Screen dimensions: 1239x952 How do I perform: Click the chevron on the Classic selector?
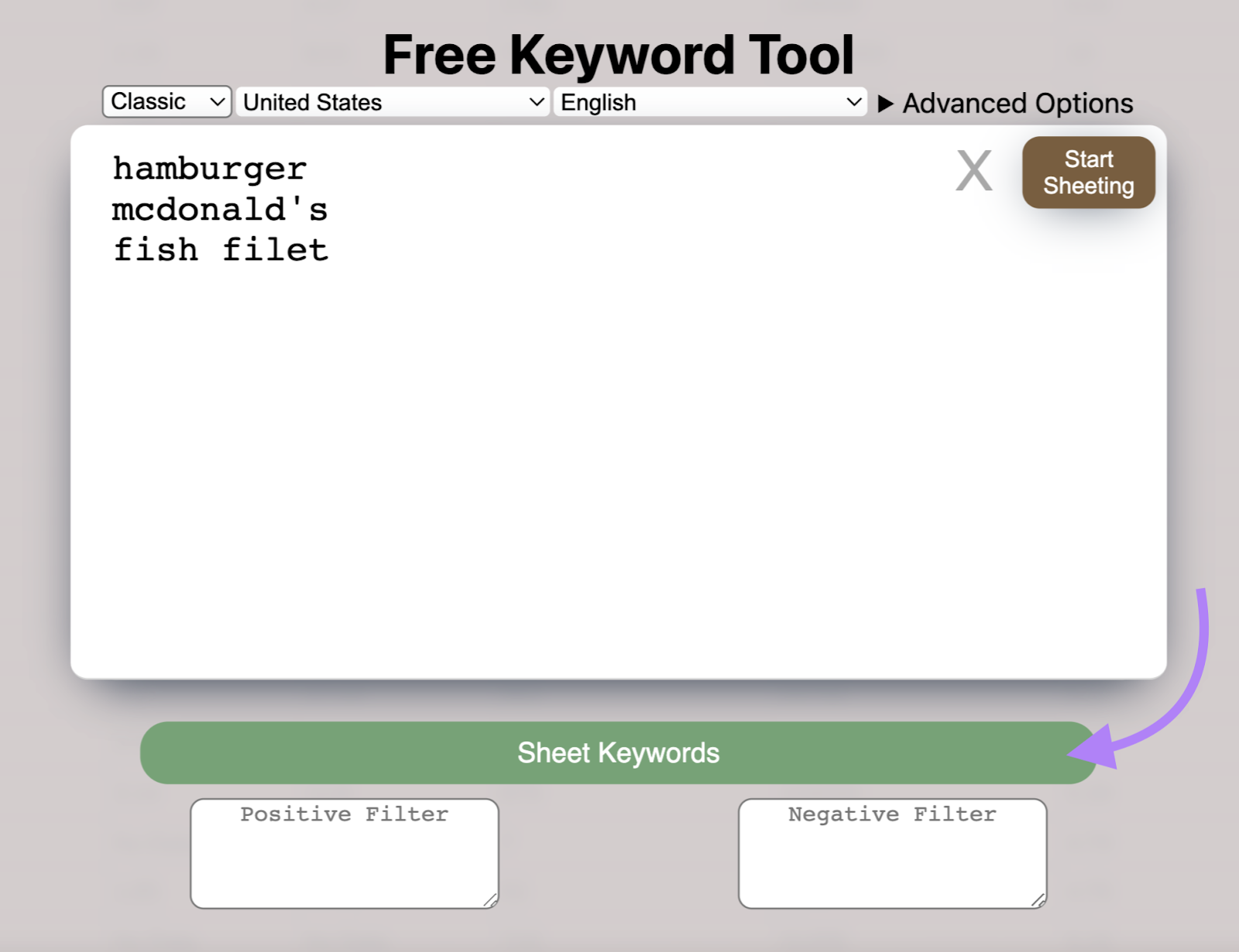[x=218, y=101]
